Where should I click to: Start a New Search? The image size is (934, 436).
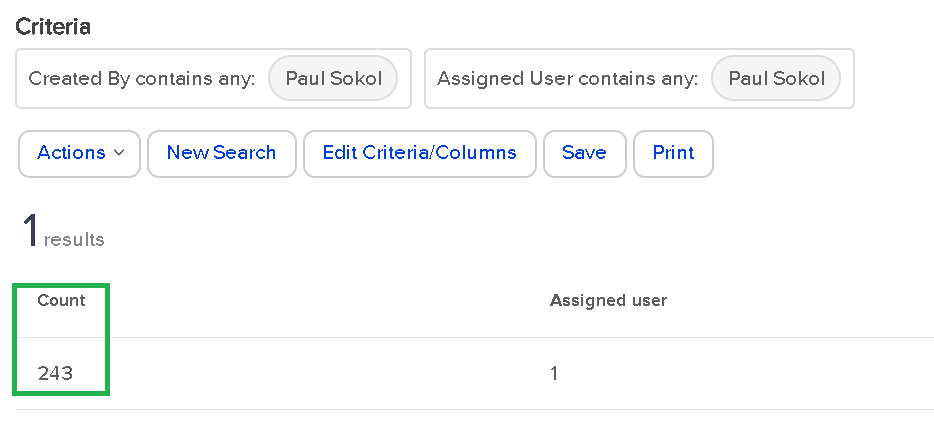point(221,153)
